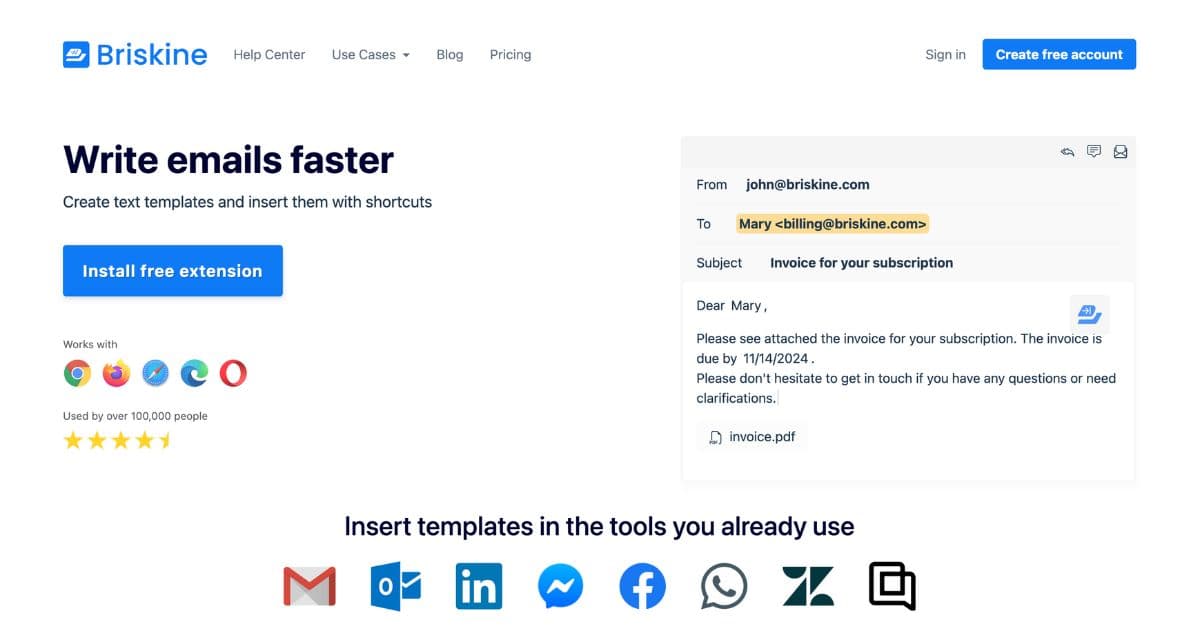1200x630 pixels.
Task: Select the Edge browser icon
Action: point(194,373)
